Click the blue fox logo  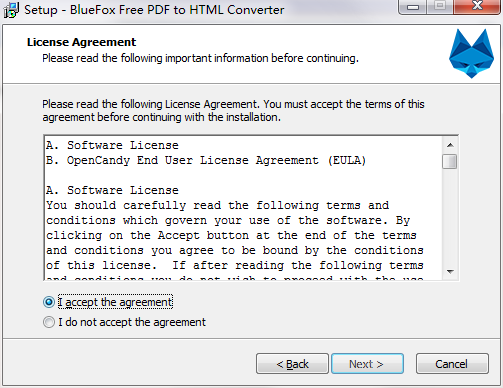coord(471,53)
